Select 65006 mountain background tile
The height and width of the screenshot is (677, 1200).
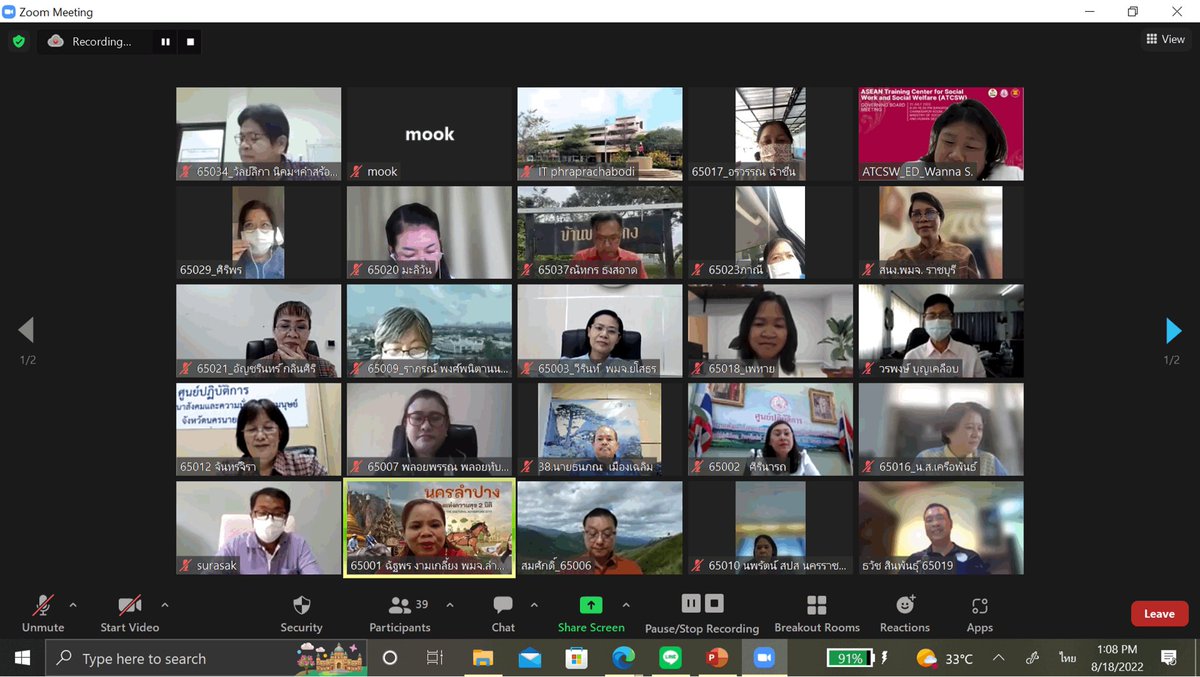pyautogui.click(x=600, y=528)
